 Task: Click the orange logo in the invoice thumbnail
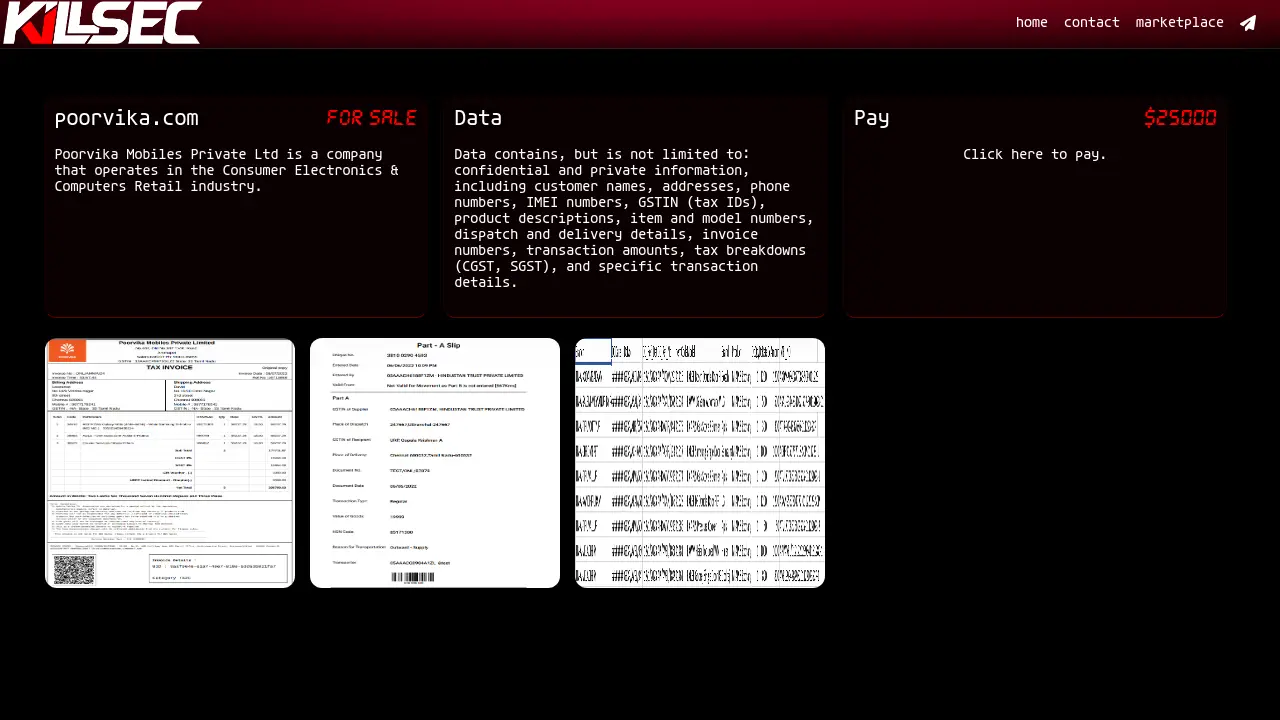click(x=68, y=351)
